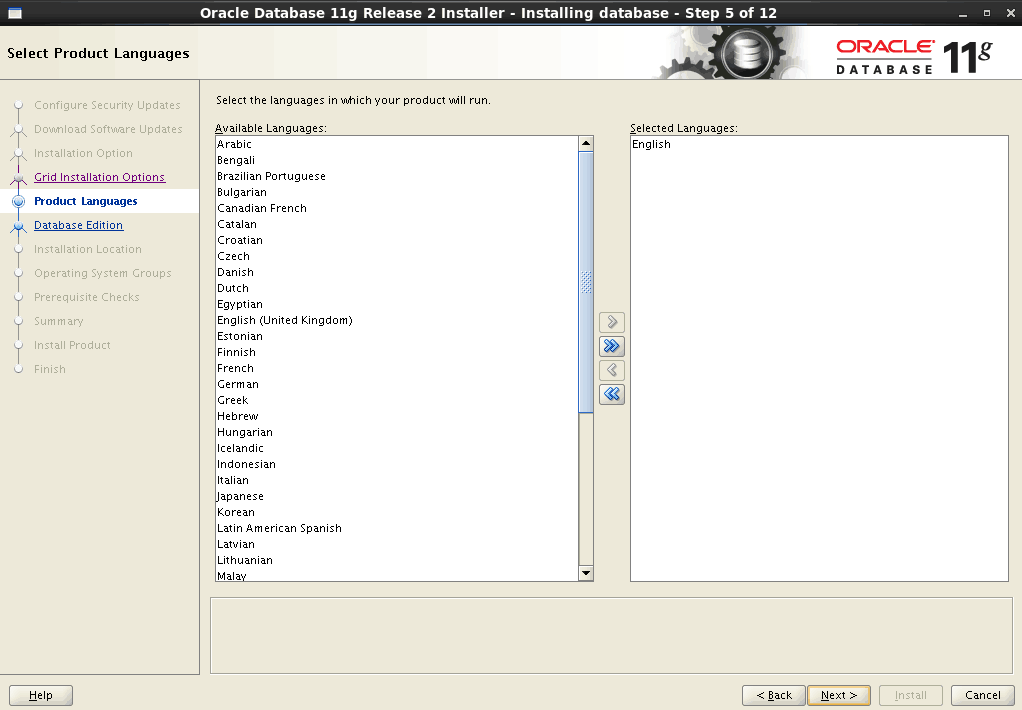This screenshot has height=710, width=1022.
Task: Pick Latvian language
Action: point(397,544)
